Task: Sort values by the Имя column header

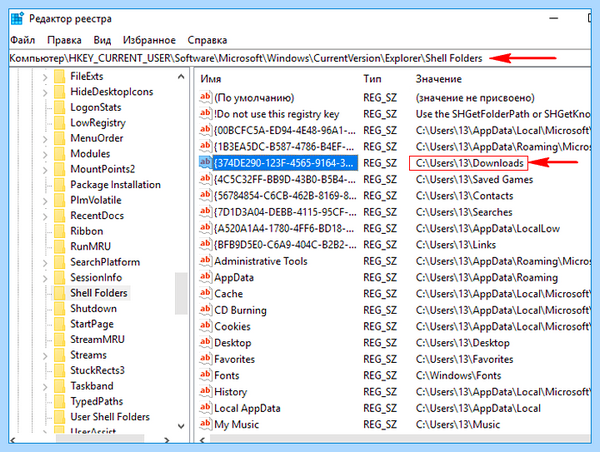Action: (x=211, y=79)
